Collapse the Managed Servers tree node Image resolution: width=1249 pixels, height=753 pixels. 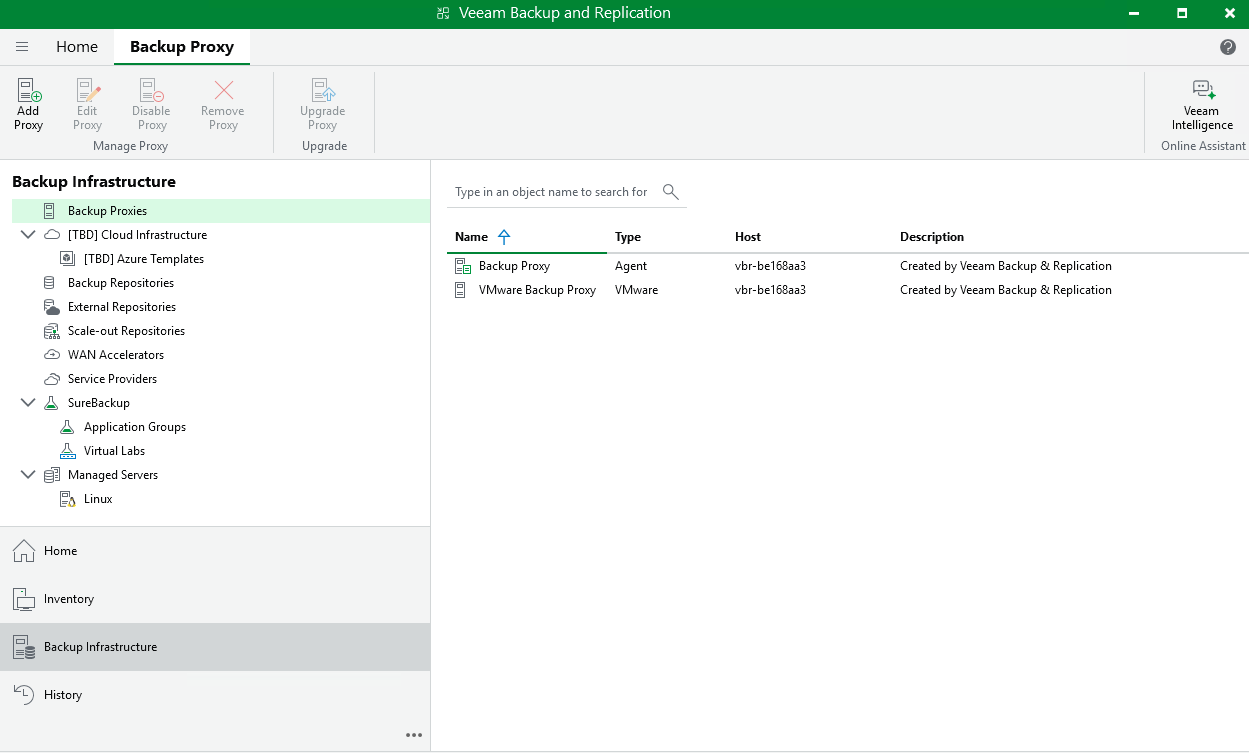pos(28,475)
